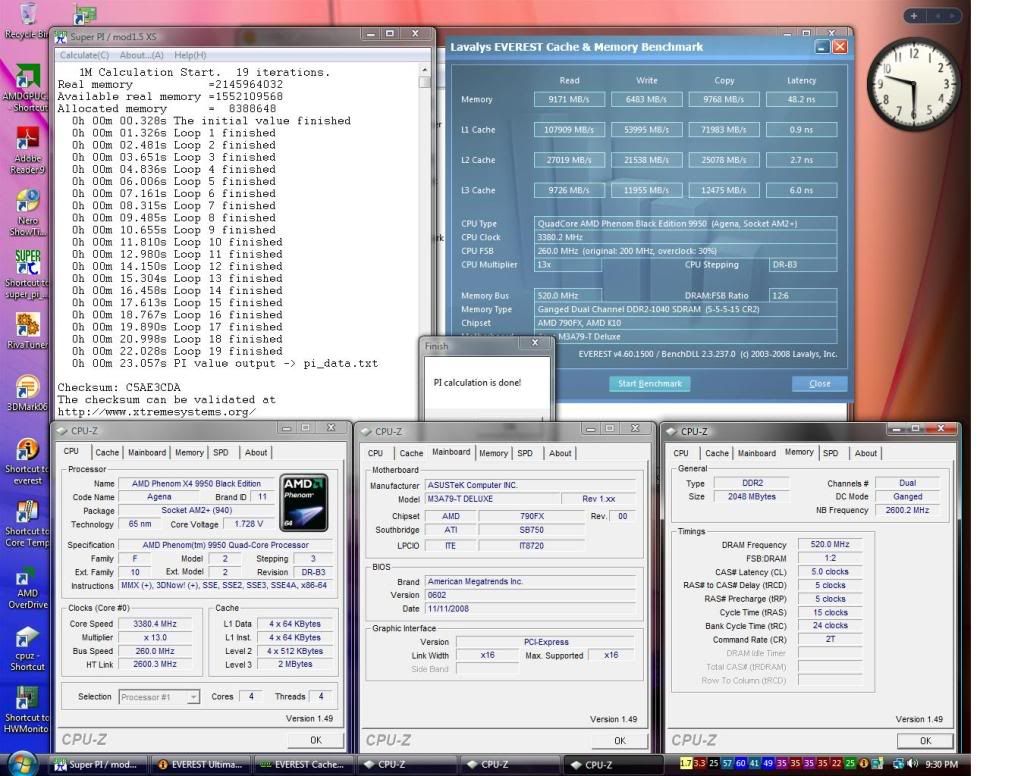Screen dimensions: 1024x776
Task: Click the tray icon left of network icon
Action: click(877, 764)
